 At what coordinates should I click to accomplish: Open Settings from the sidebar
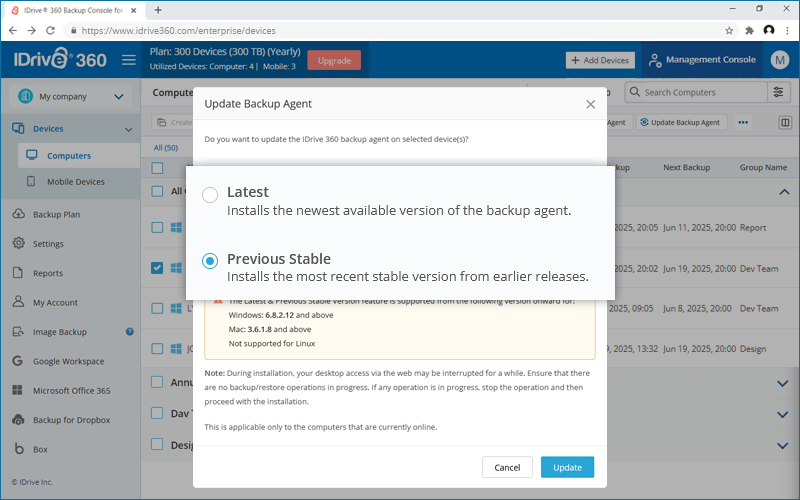pos(48,244)
